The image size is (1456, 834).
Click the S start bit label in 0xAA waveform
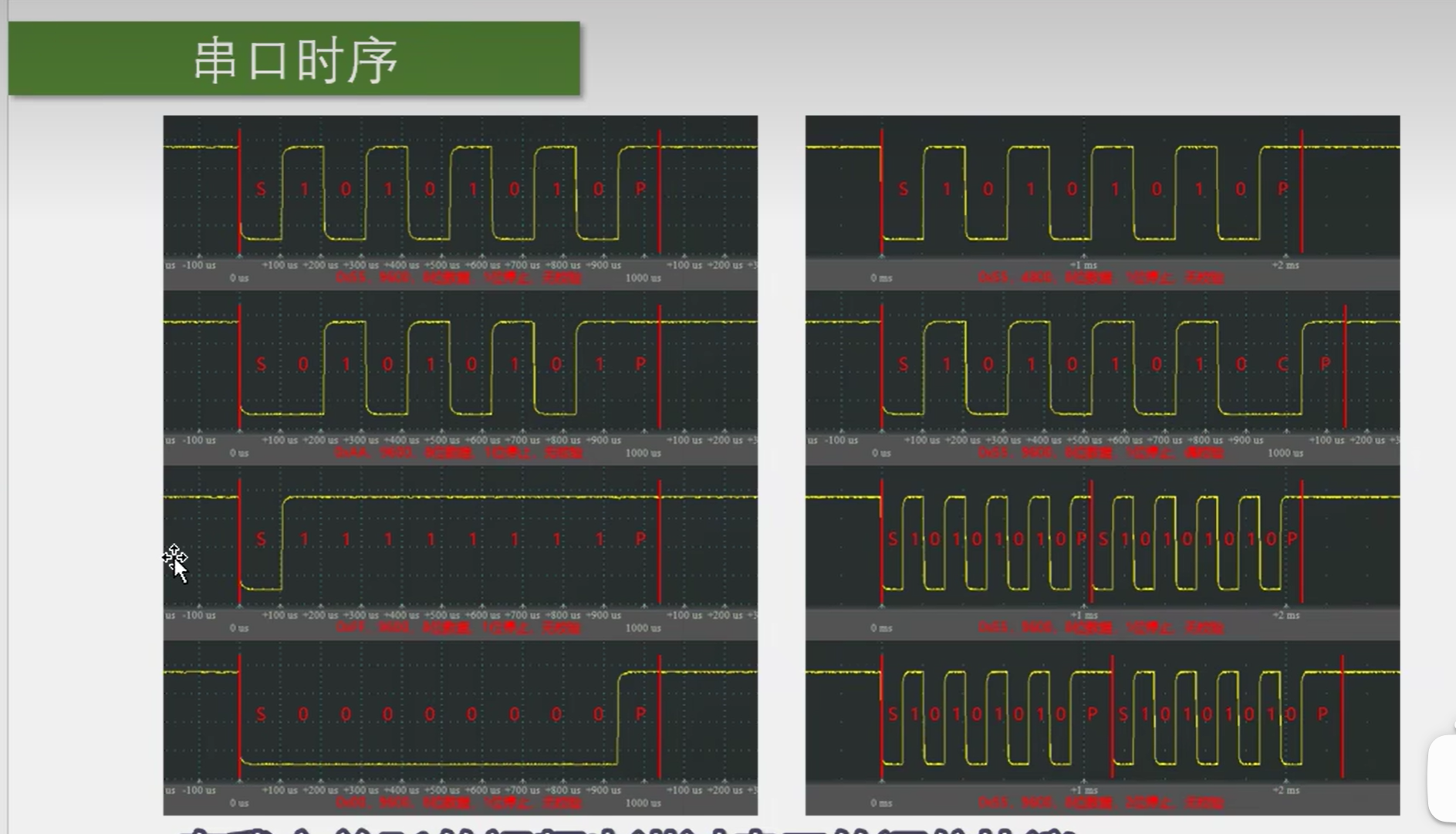coord(261,364)
